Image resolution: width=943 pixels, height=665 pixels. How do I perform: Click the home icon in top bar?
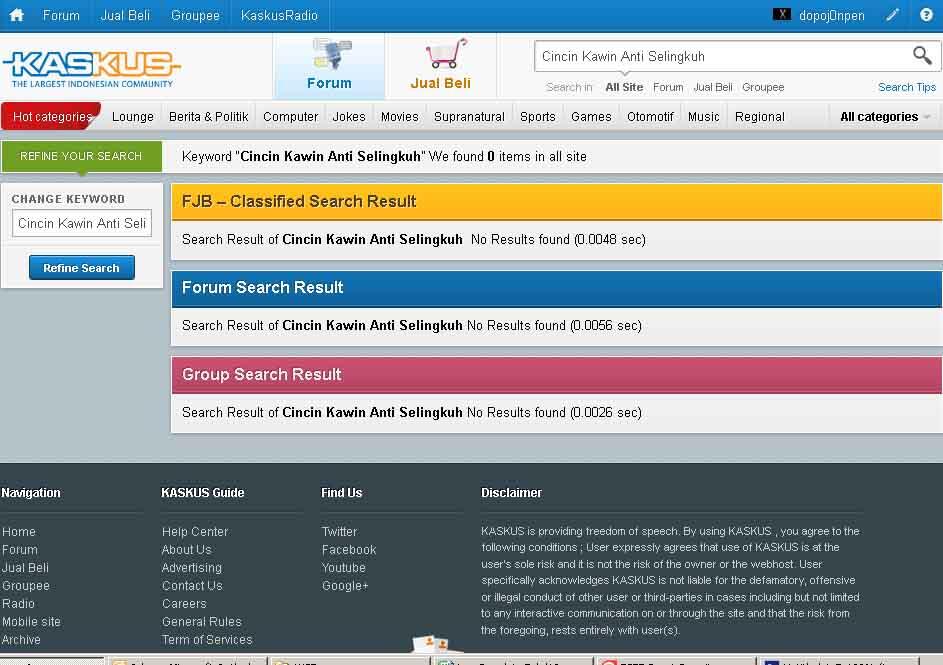click(x=16, y=15)
